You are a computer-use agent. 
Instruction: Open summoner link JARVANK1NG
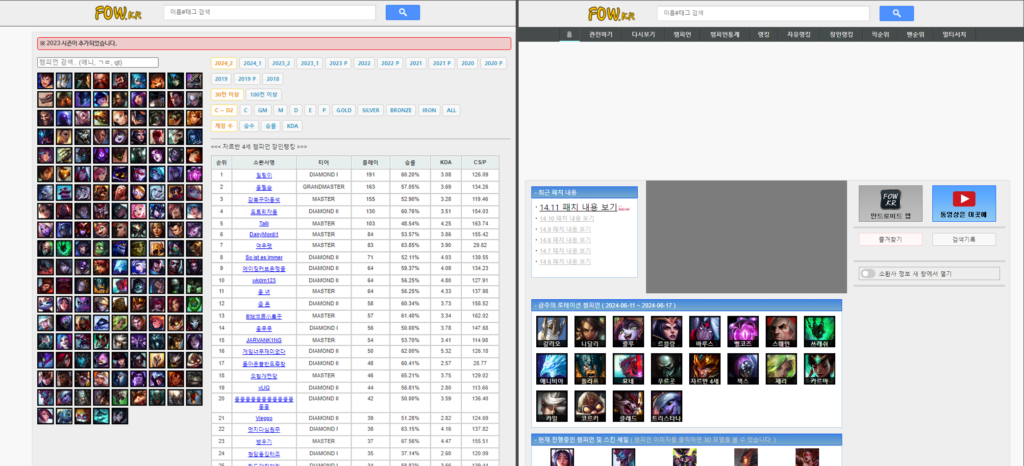(263, 340)
